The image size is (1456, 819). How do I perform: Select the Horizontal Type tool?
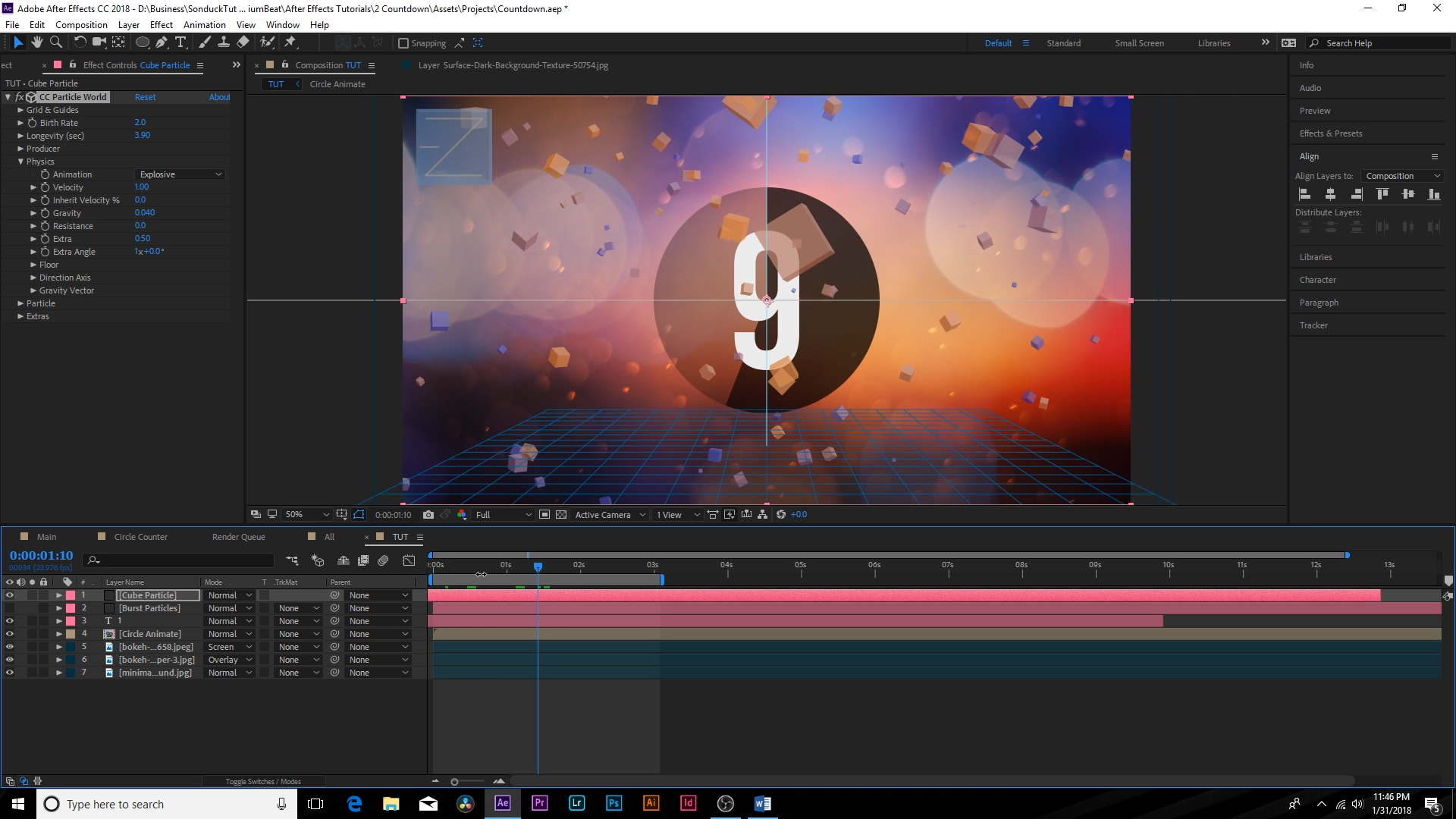click(180, 42)
